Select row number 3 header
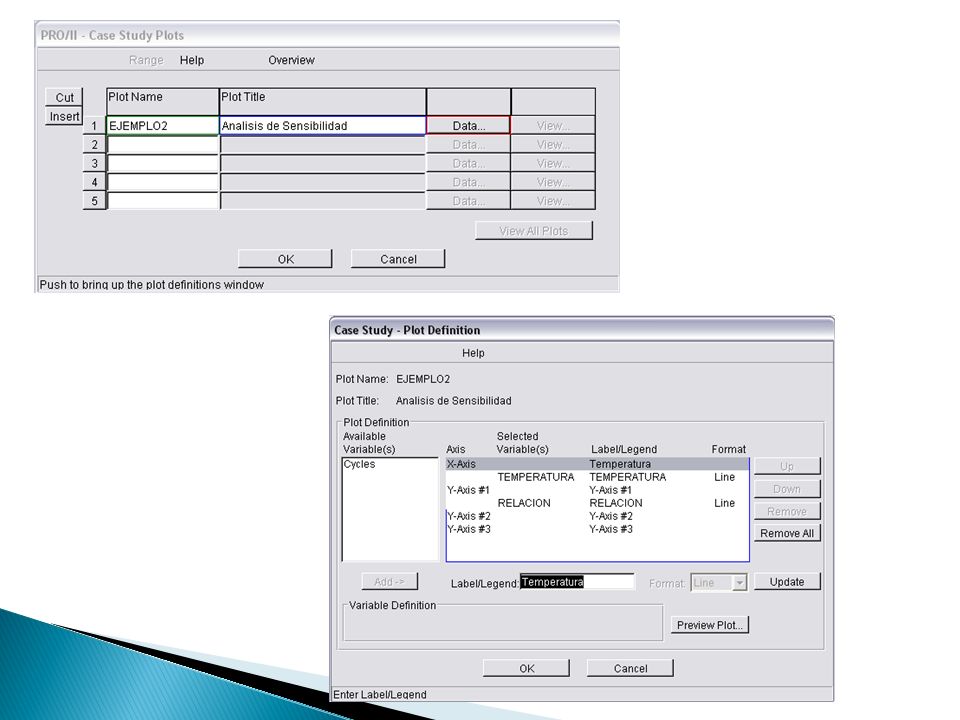The height and width of the screenshot is (720, 960). tap(94, 163)
